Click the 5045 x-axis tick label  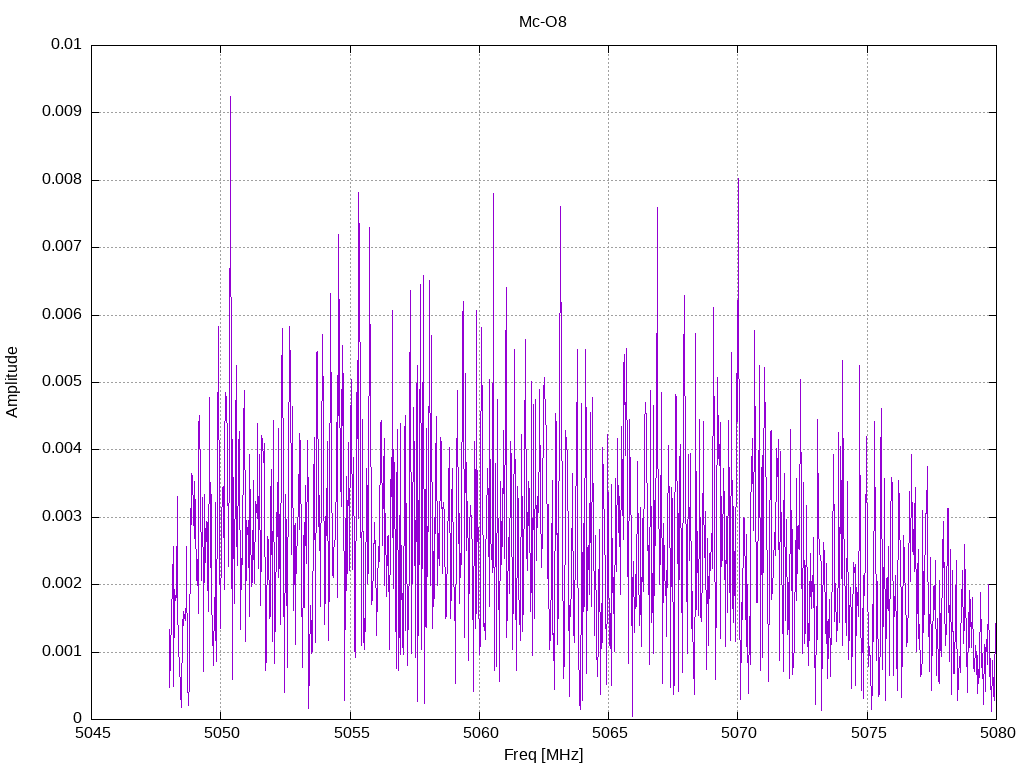[92, 733]
